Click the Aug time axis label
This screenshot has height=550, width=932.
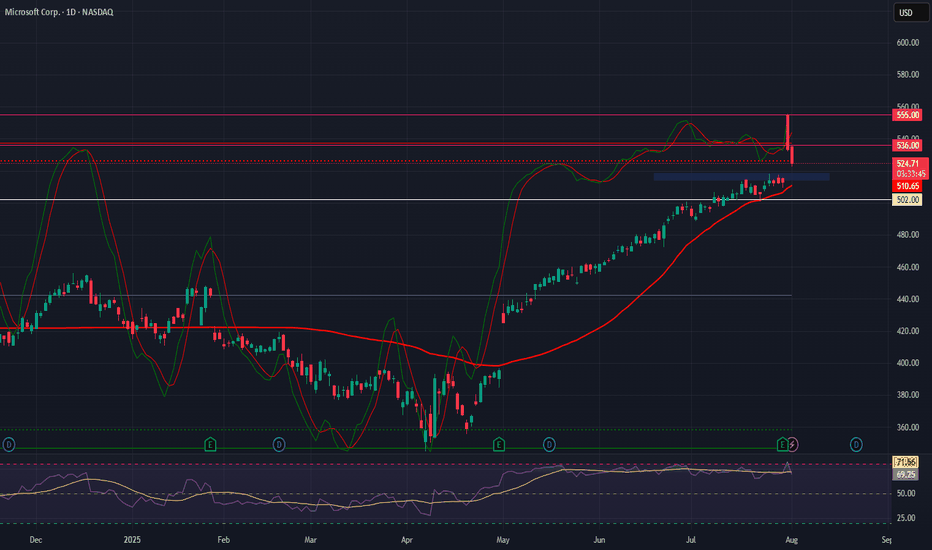tap(791, 540)
